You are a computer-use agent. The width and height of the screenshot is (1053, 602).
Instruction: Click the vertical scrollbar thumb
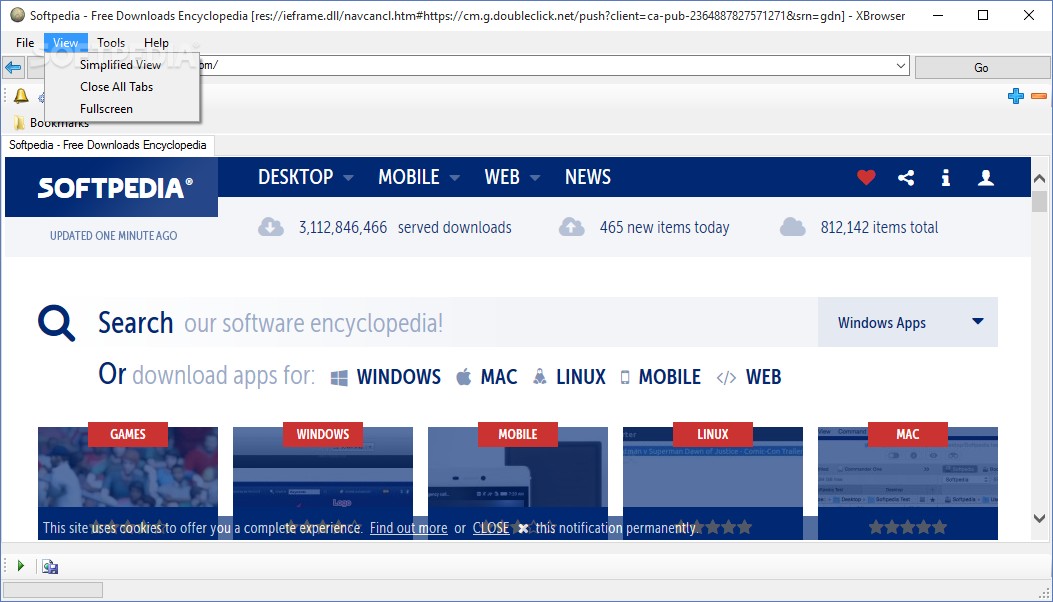click(x=1040, y=201)
